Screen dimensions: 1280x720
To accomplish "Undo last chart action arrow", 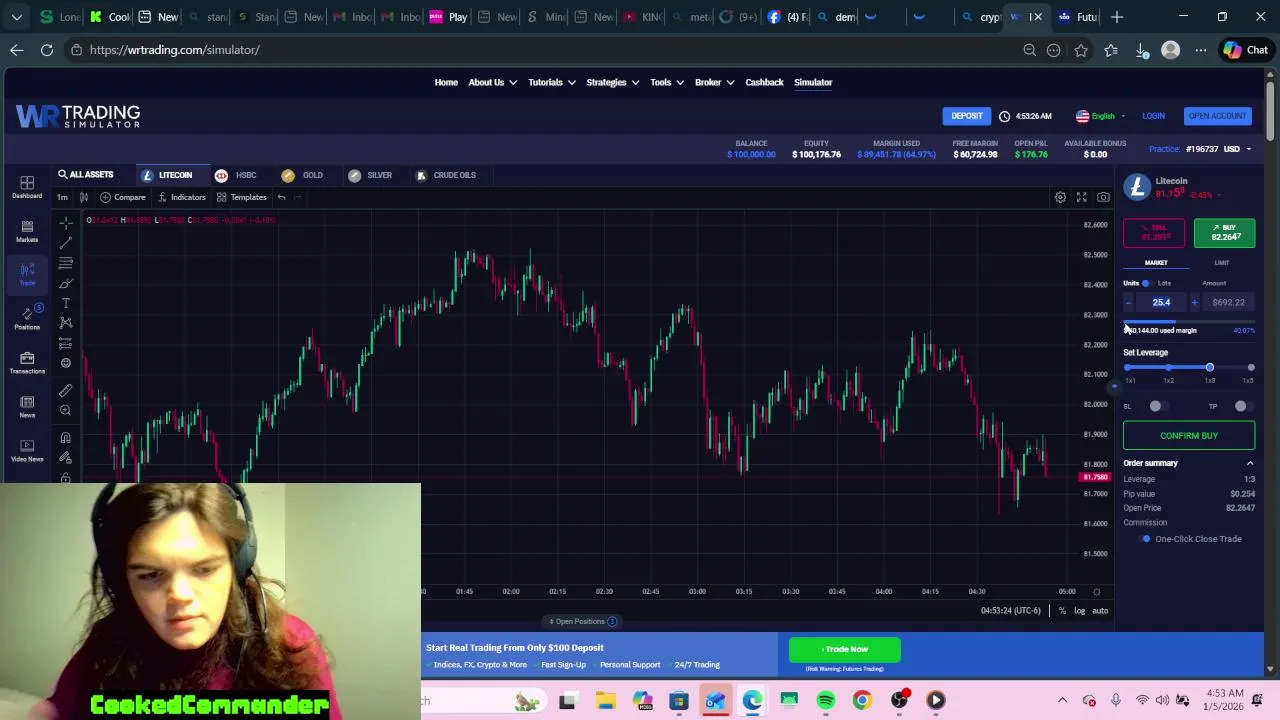I will click(x=281, y=197).
